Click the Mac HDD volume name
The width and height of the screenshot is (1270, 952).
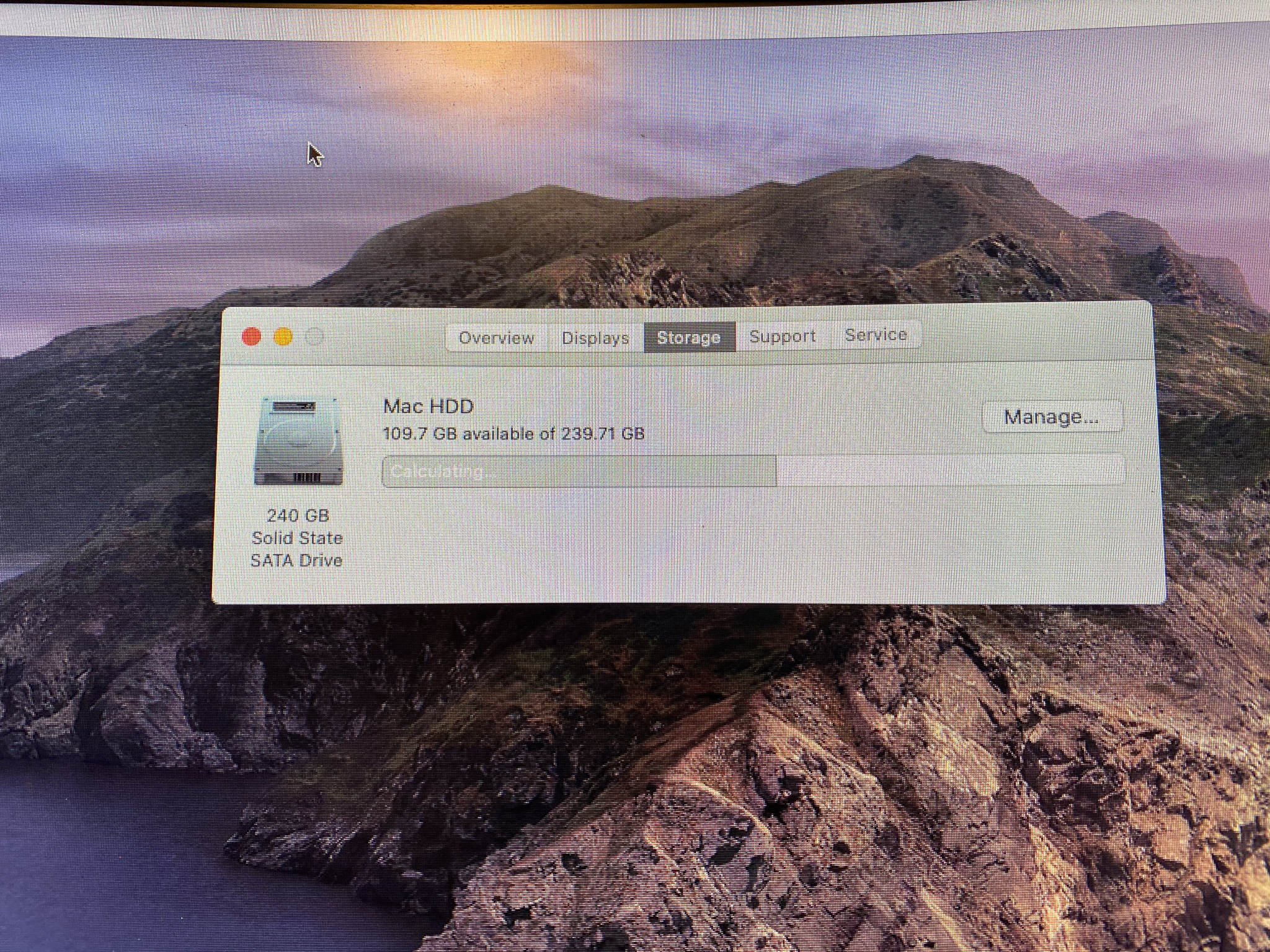point(429,407)
